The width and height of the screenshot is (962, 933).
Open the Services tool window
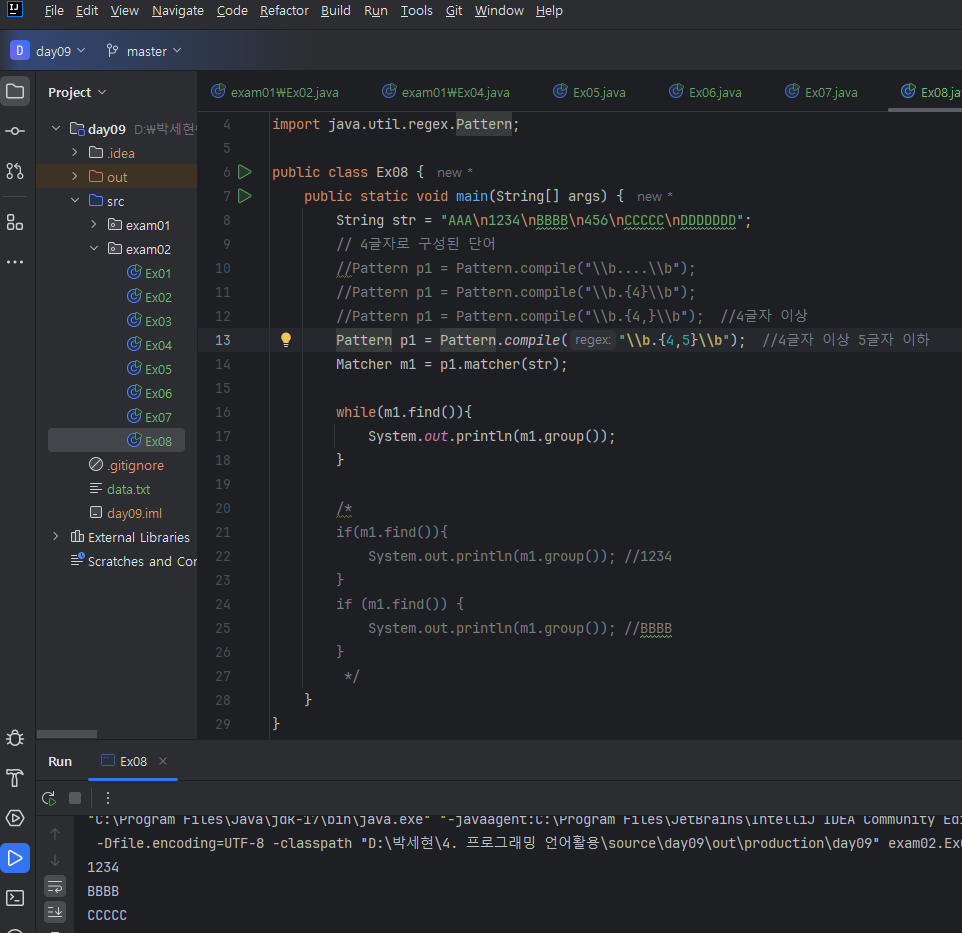pos(15,818)
